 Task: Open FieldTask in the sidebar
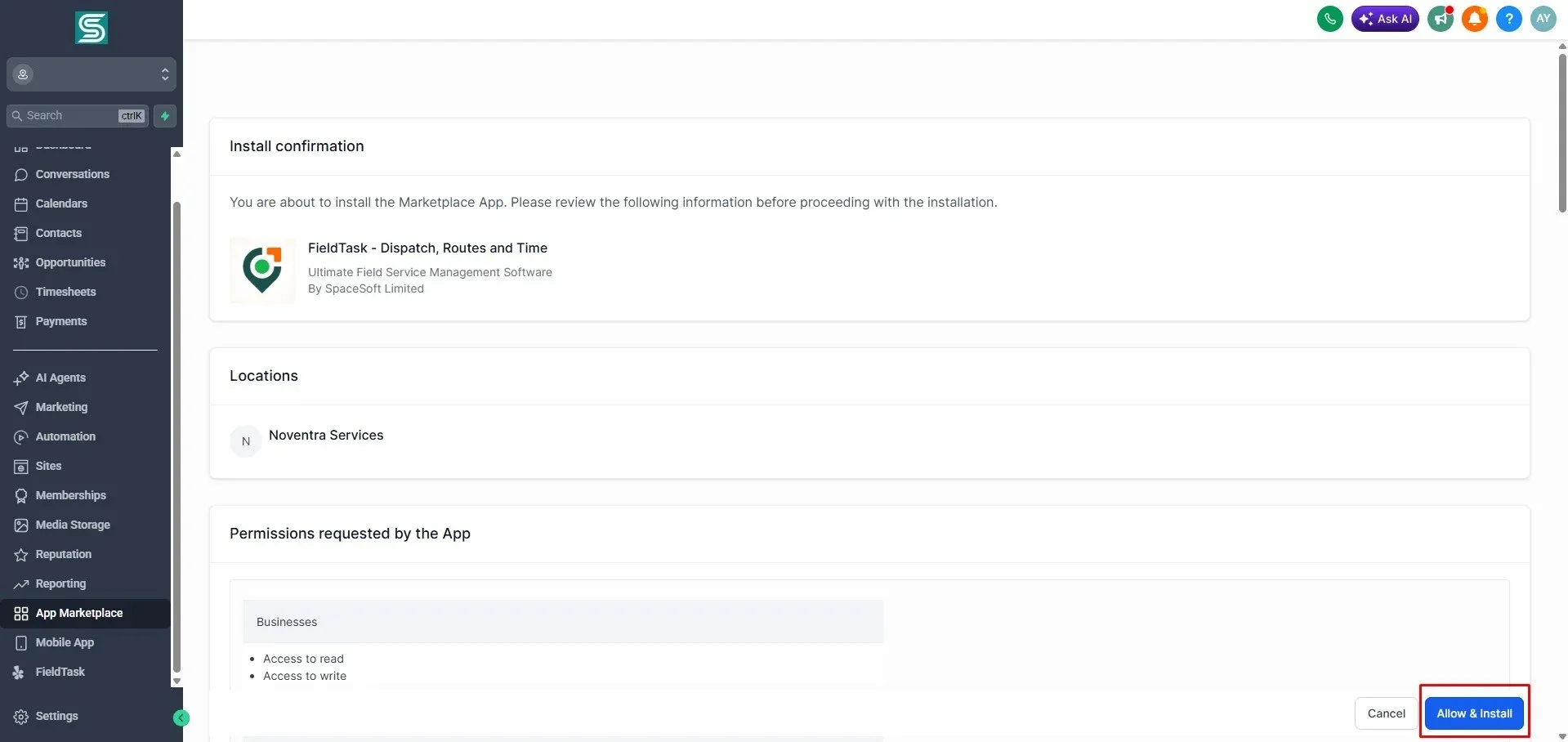85,673
